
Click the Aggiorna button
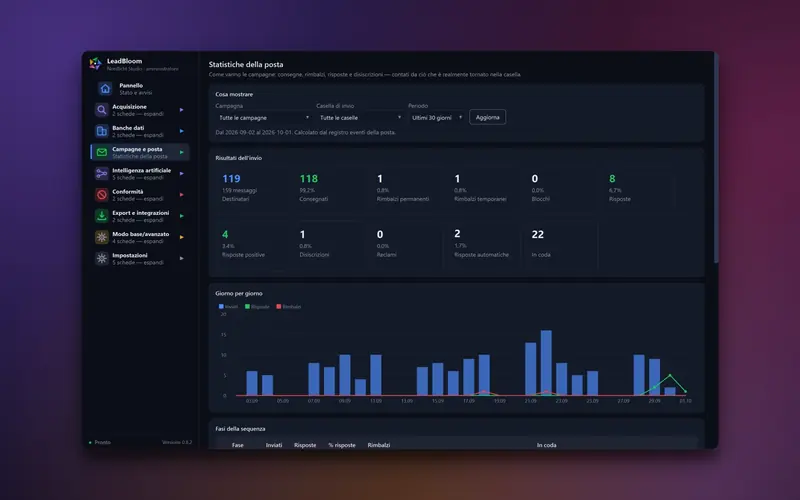487,117
